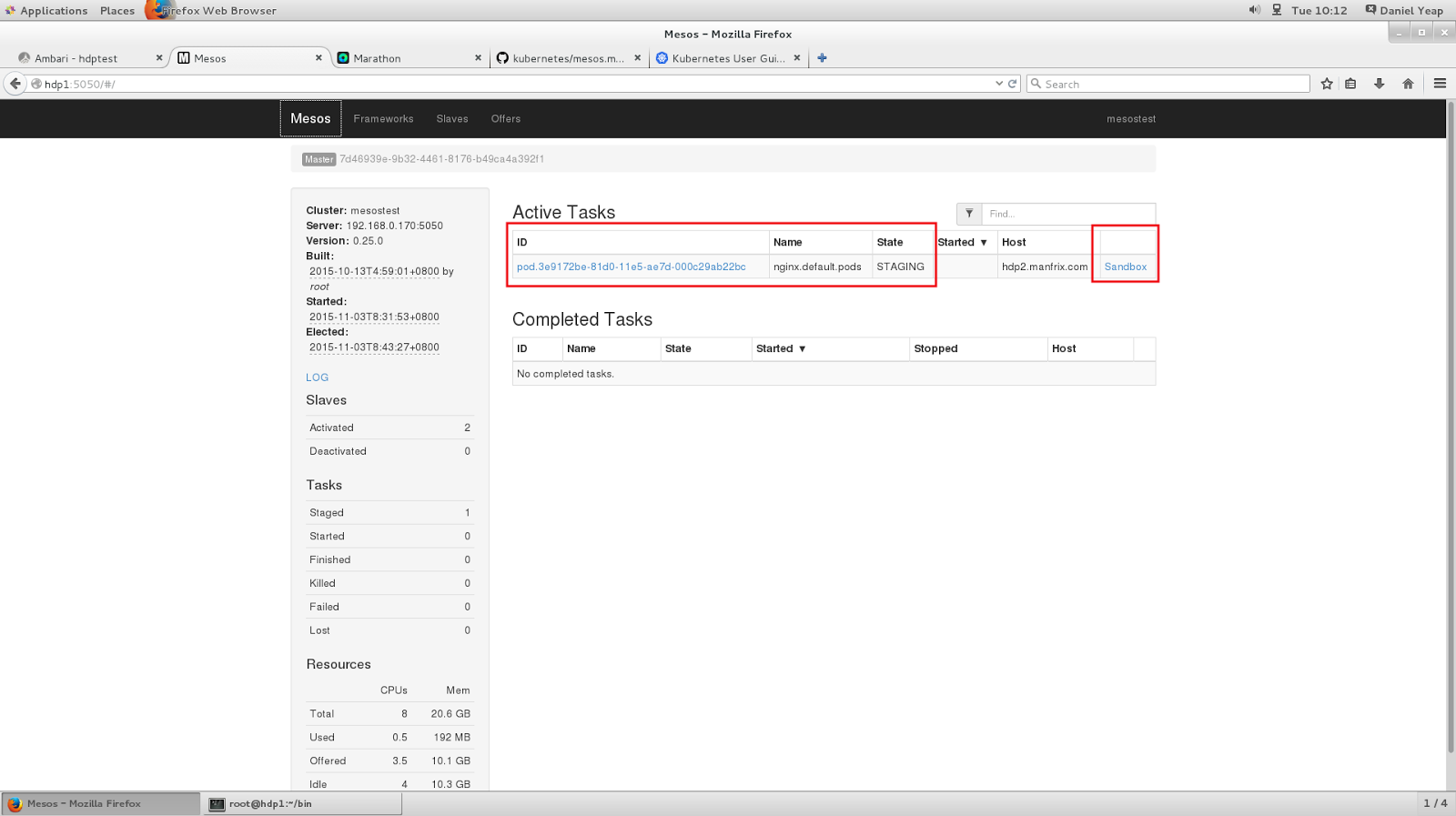The width and height of the screenshot is (1456, 816).
Task: Click the Total resources row
Action: tap(389, 714)
